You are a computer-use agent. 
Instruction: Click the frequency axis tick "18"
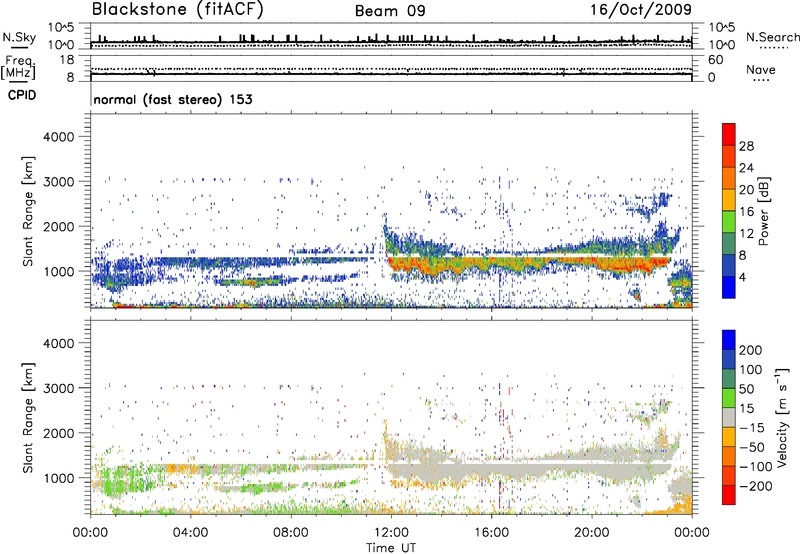click(67, 60)
